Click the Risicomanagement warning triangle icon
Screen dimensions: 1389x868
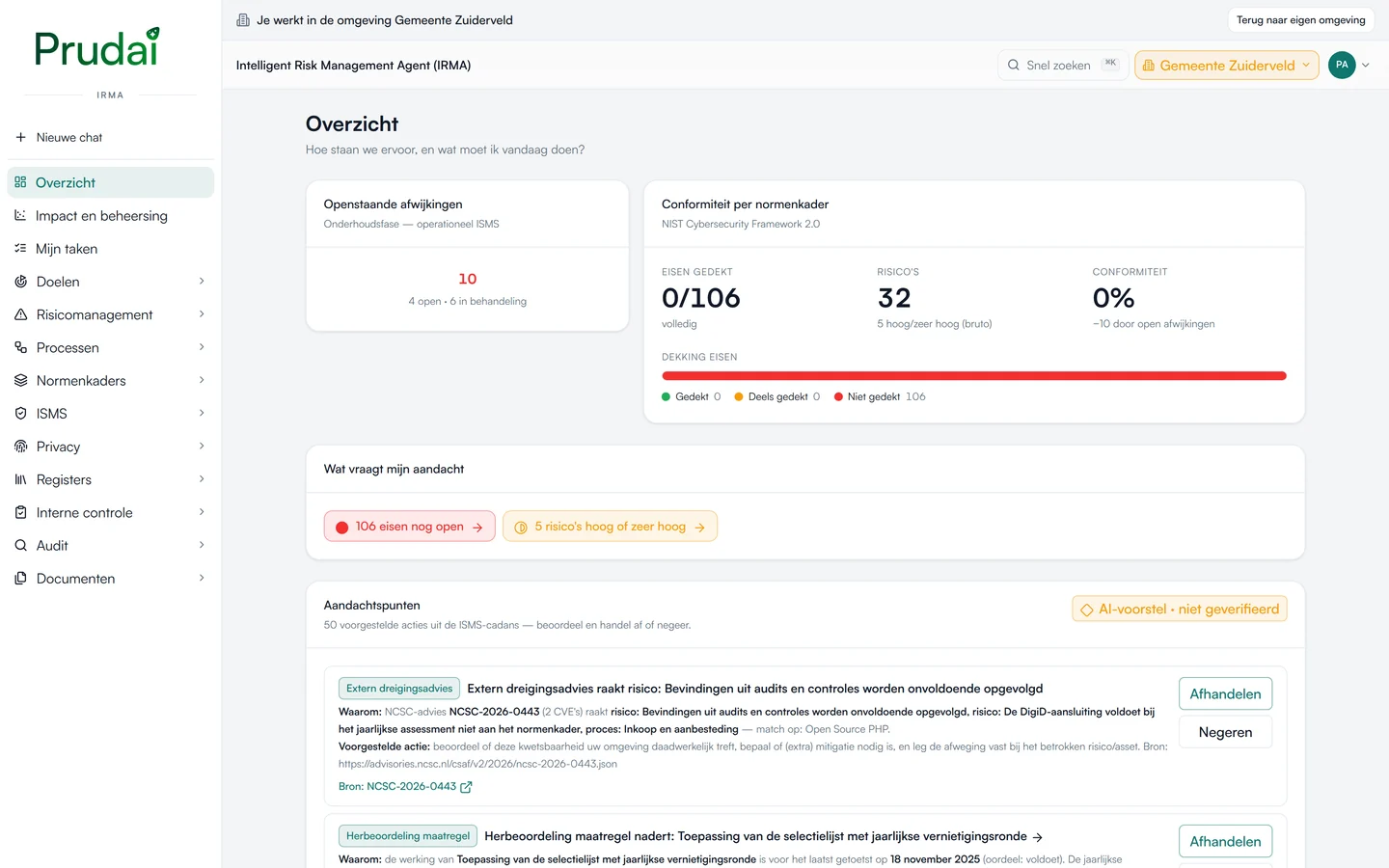click(x=20, y=314)
